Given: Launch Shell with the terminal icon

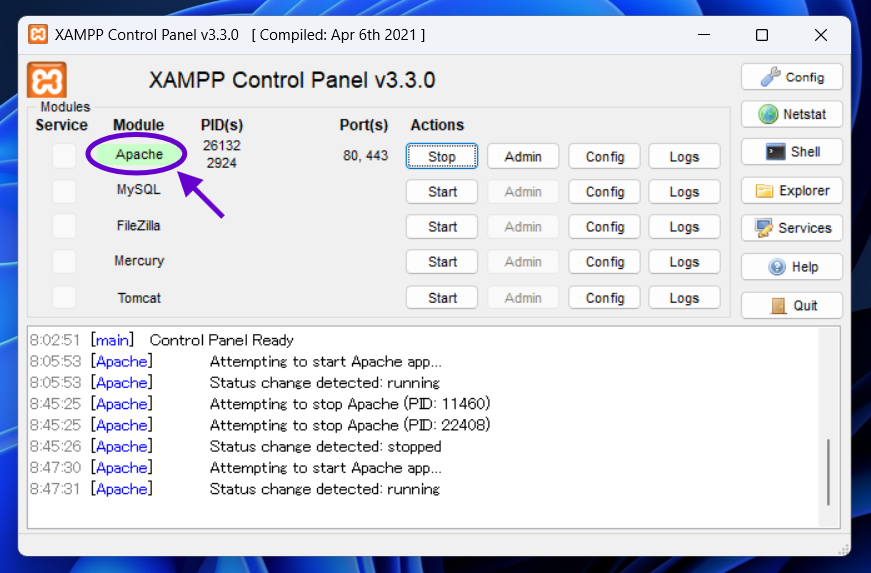Looking at the screenshot, I should 791,152.
